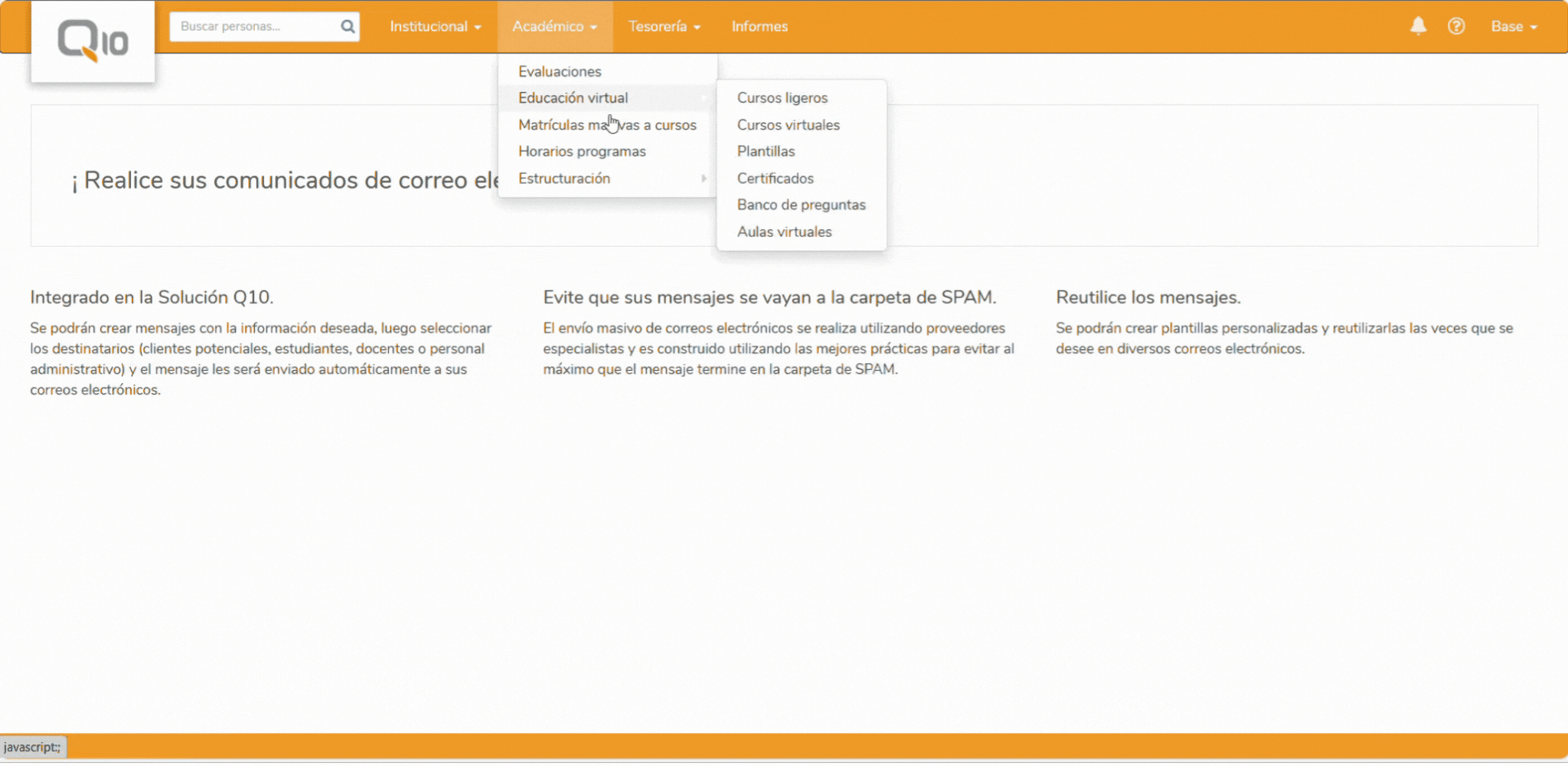Open the Base user dropdown
1568x766 pixels.
point(1513,27)
